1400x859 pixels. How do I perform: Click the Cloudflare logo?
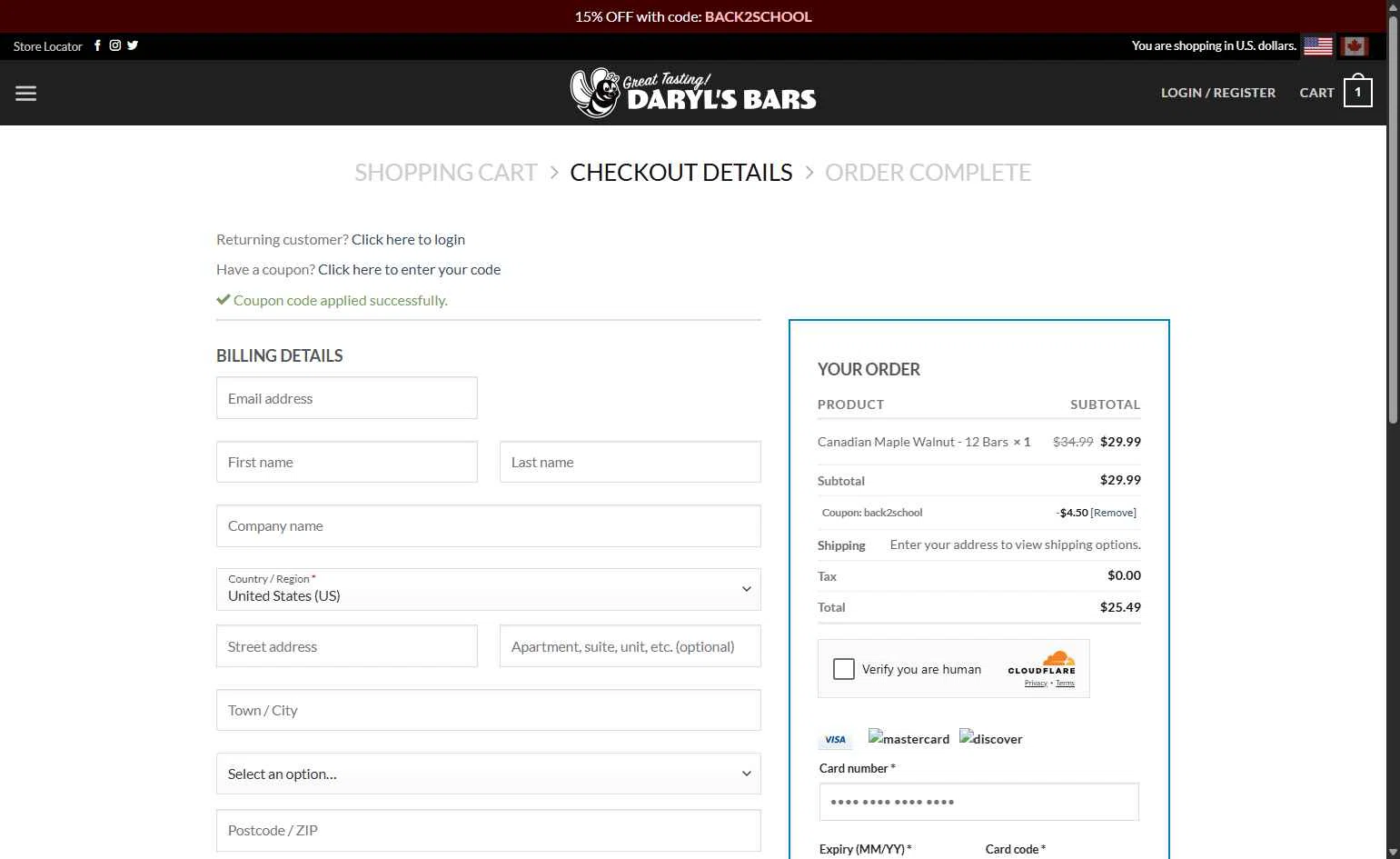pos(1041,663)
